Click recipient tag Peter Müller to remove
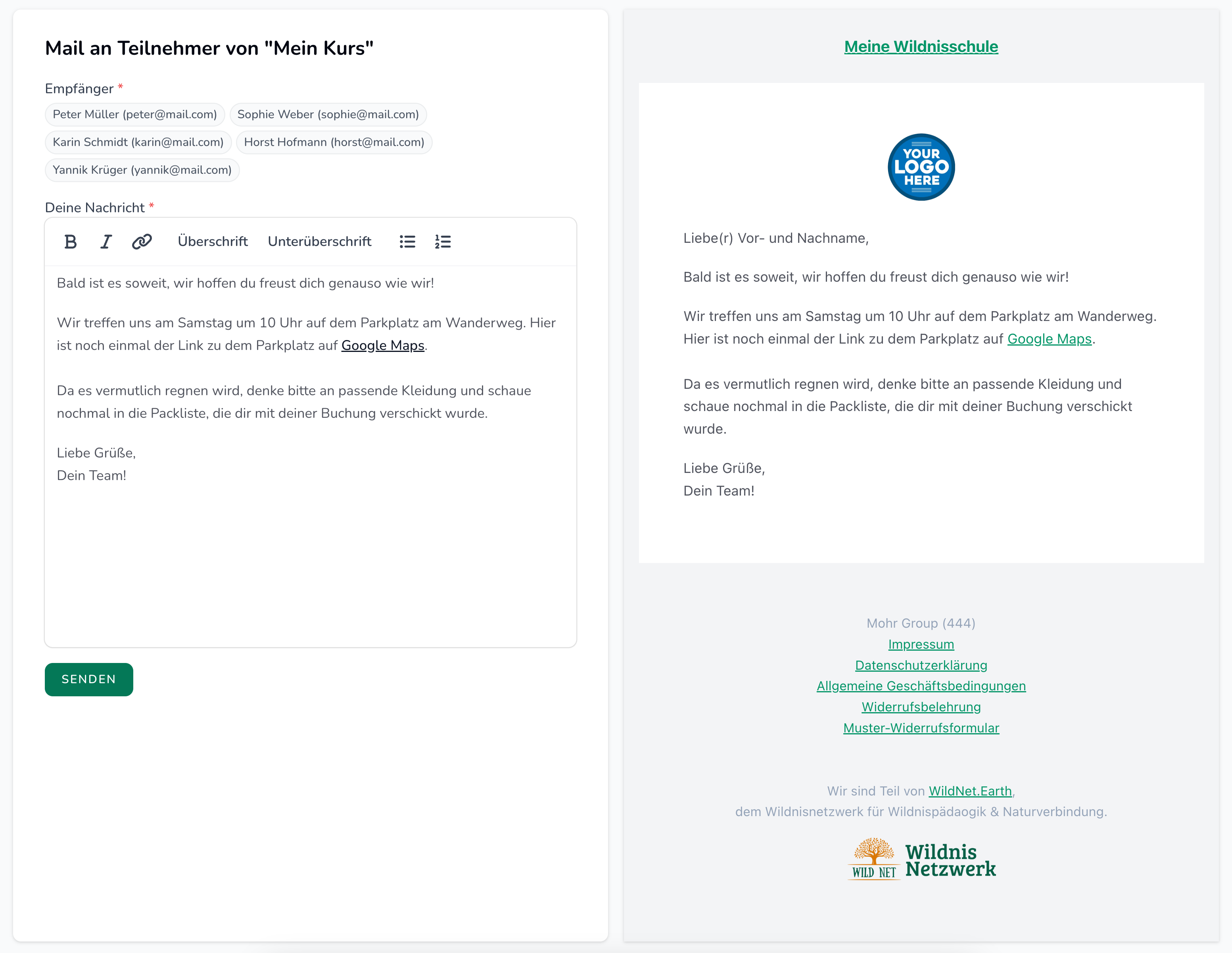The image size is (1232, 953). point(134,114)
